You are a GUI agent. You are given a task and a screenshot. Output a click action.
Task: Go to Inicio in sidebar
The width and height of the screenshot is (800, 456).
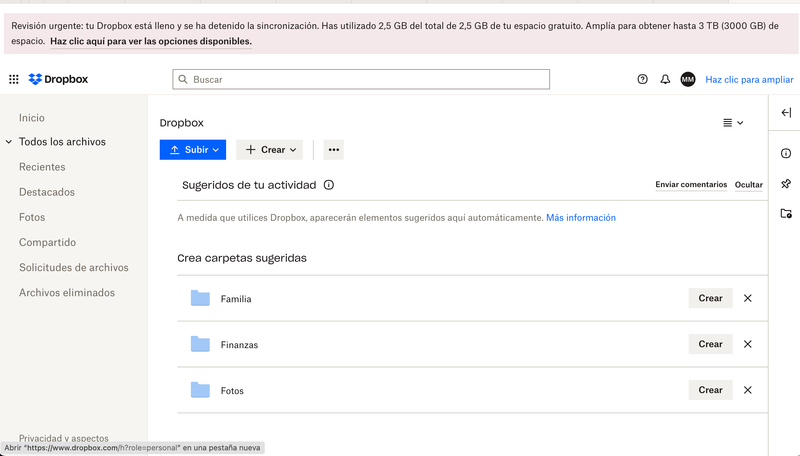32,118
